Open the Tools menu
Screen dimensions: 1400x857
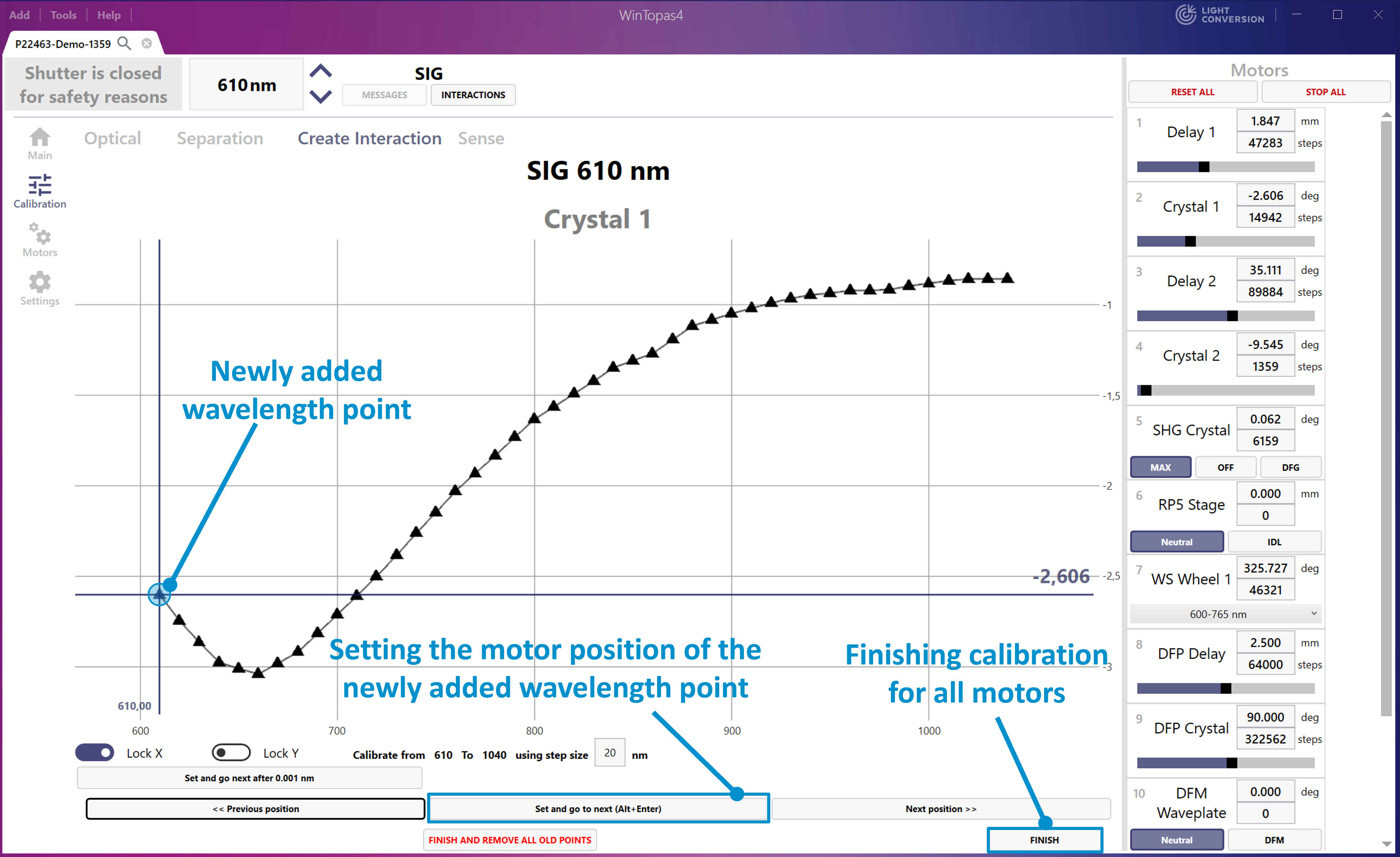pos(63,15)
